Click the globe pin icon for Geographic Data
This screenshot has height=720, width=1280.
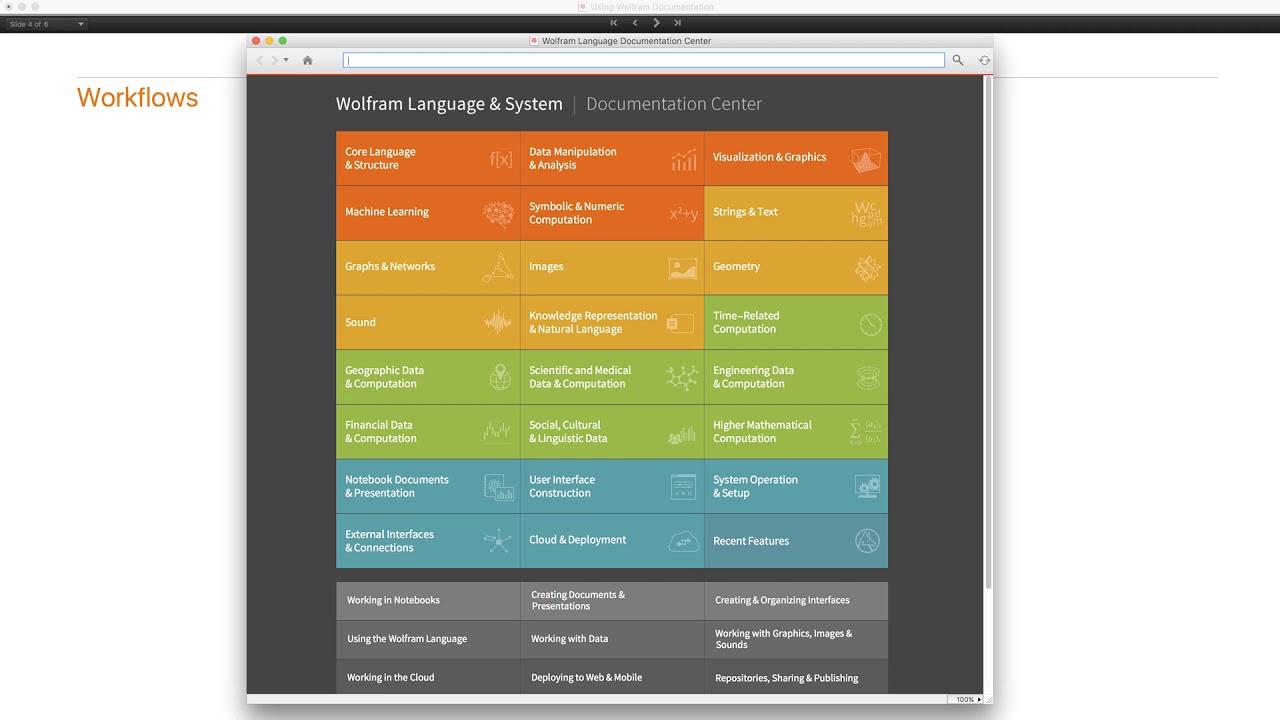tap(500, 377)
